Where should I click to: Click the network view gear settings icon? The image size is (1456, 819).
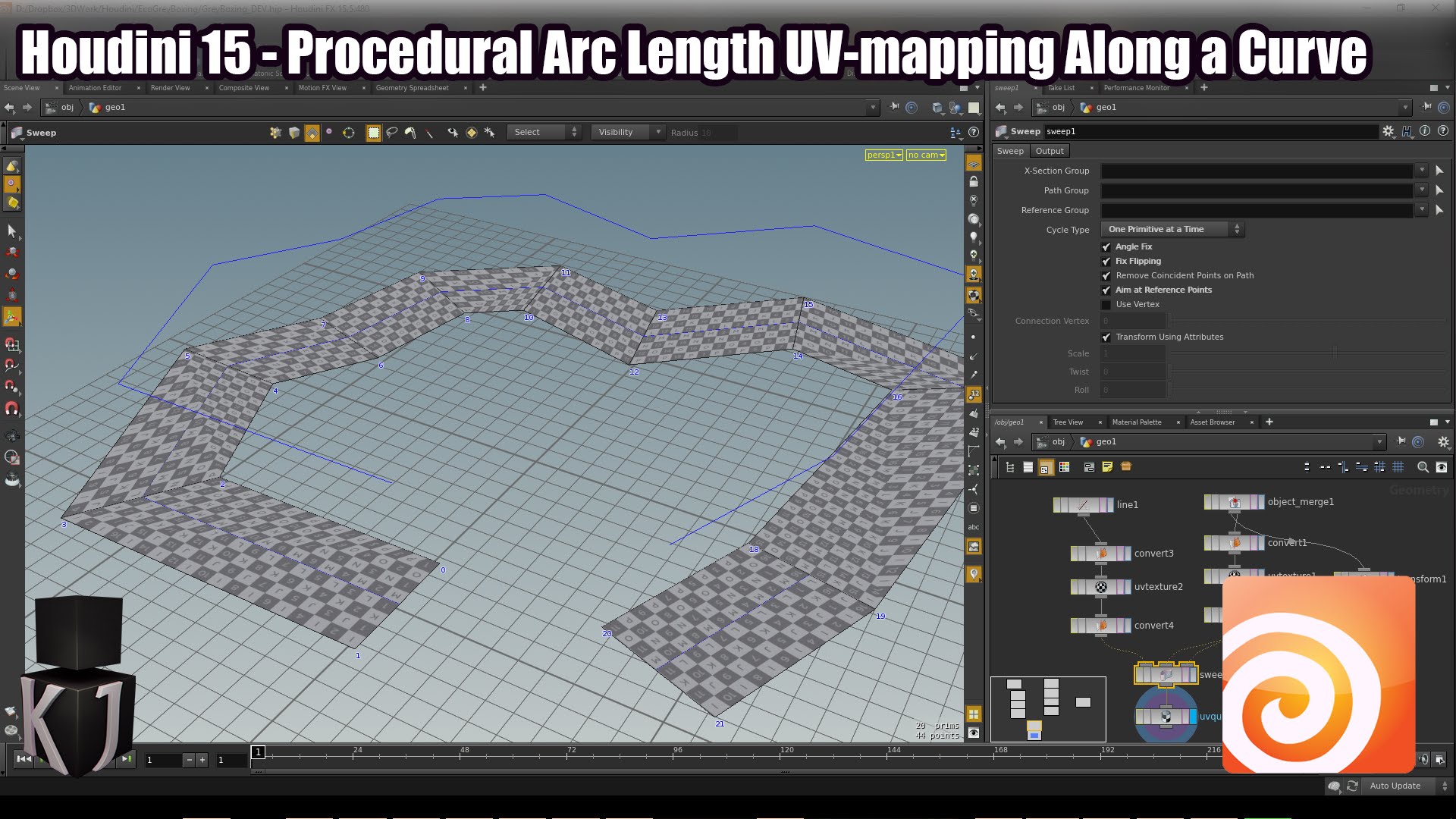pyautogui.click(x=1443, y=442)
